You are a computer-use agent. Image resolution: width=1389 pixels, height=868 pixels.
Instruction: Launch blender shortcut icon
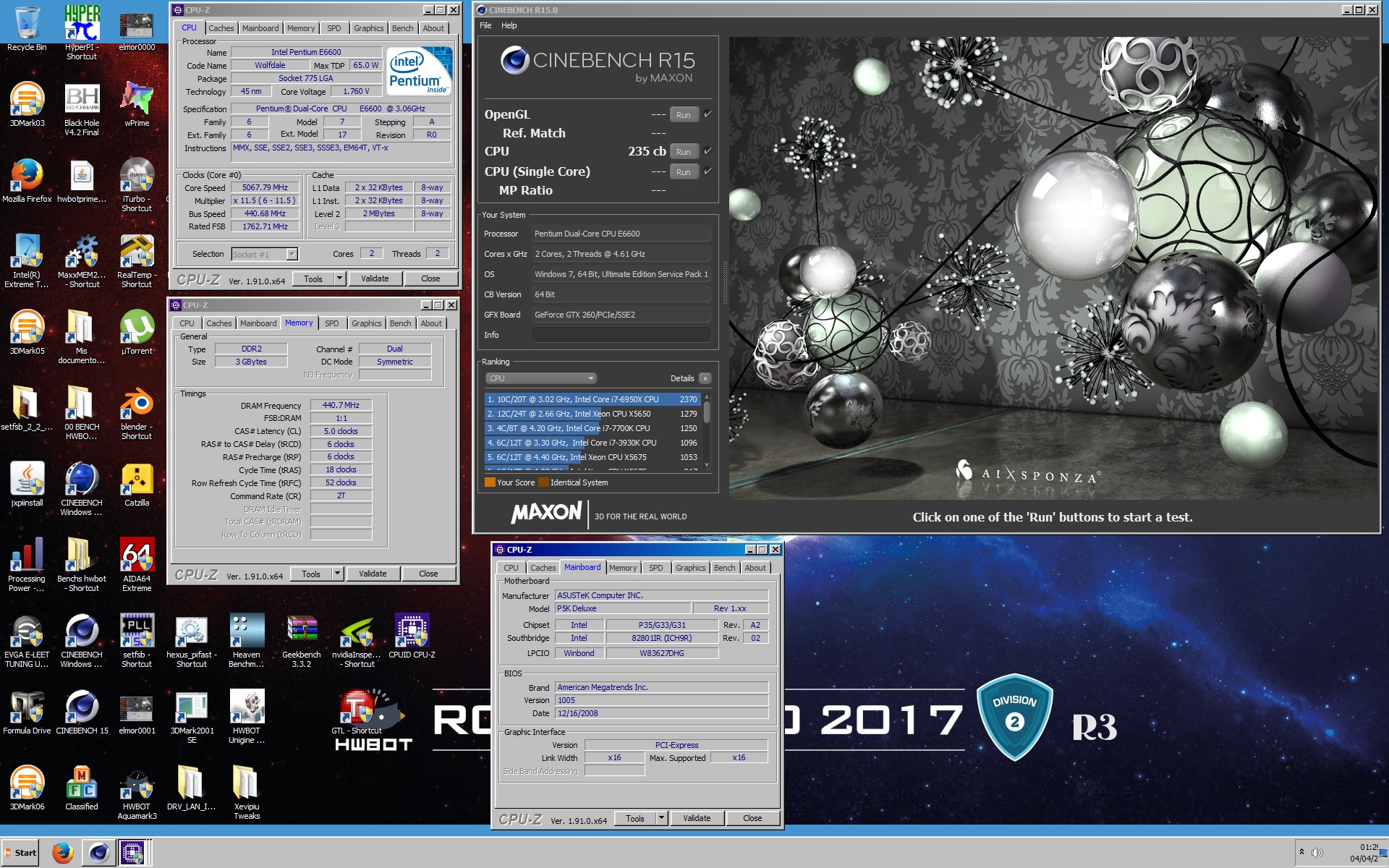[x=137, y=413]
